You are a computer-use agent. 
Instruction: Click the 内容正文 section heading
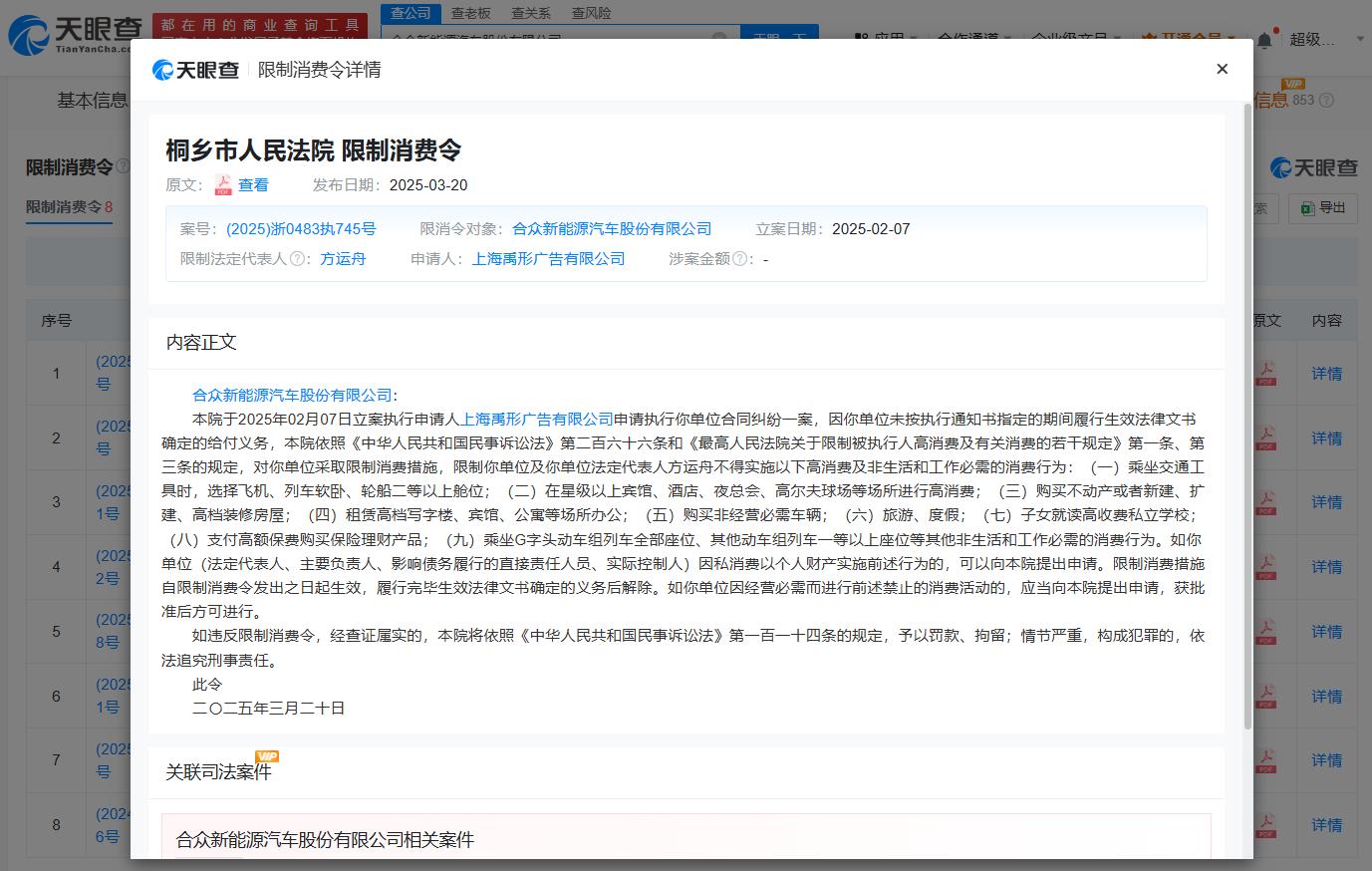pos(201,343)
